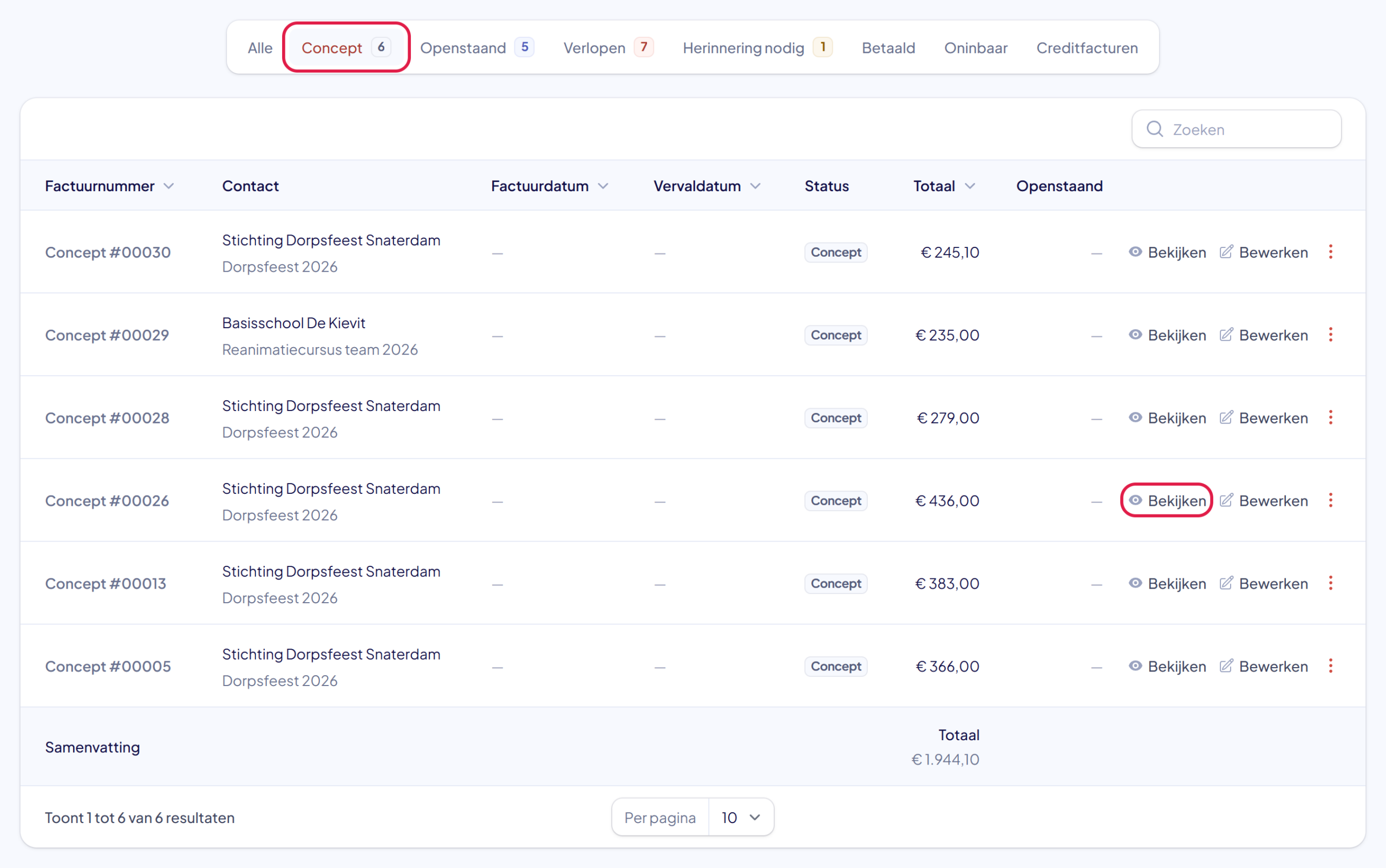Image resolution: width=1386 pixels, height=868 pixels.
Task: Click Bekijken for Concept #00029
Action: (1167, 335)
